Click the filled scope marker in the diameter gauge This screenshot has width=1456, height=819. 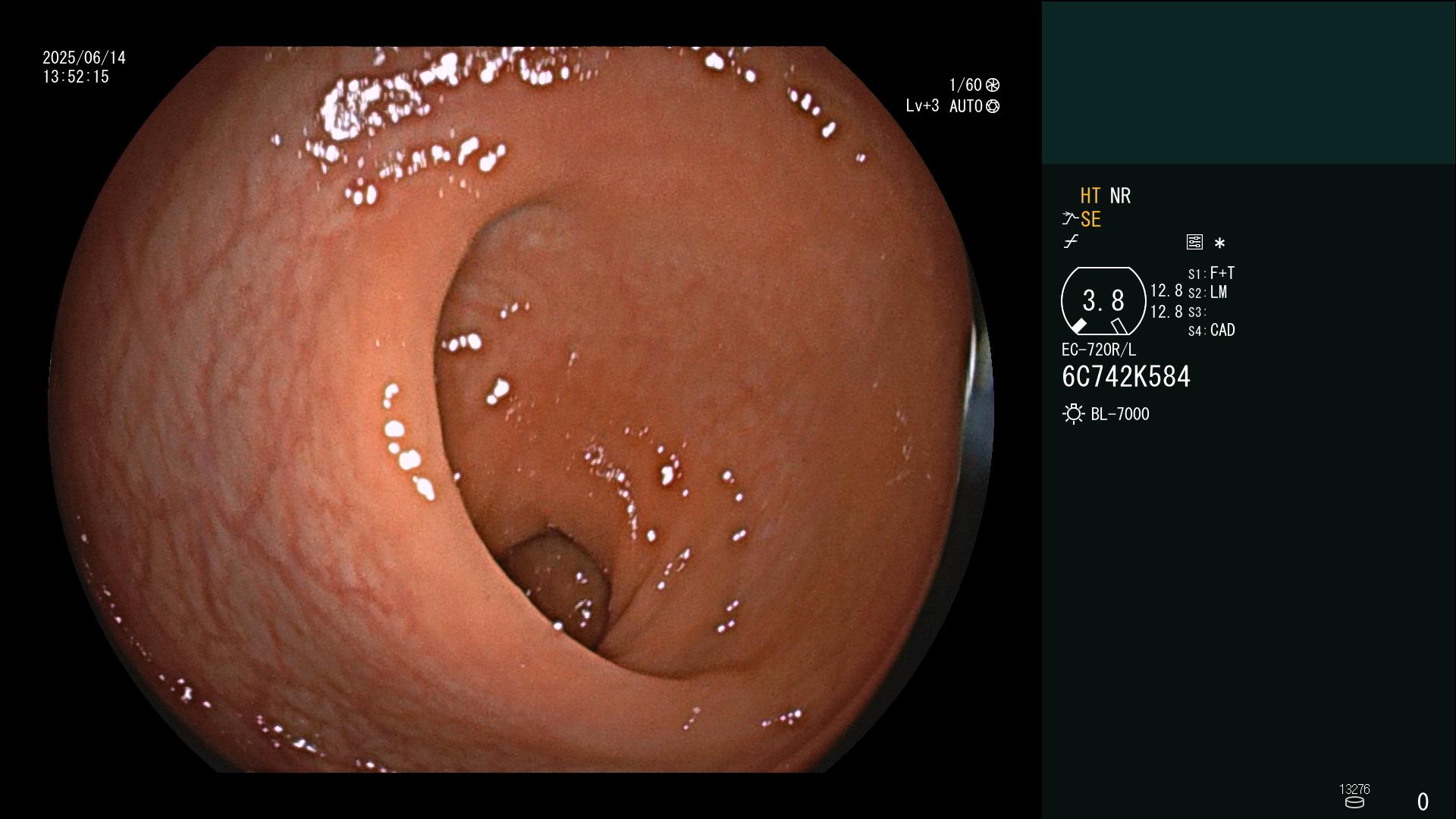point(1078,326)
